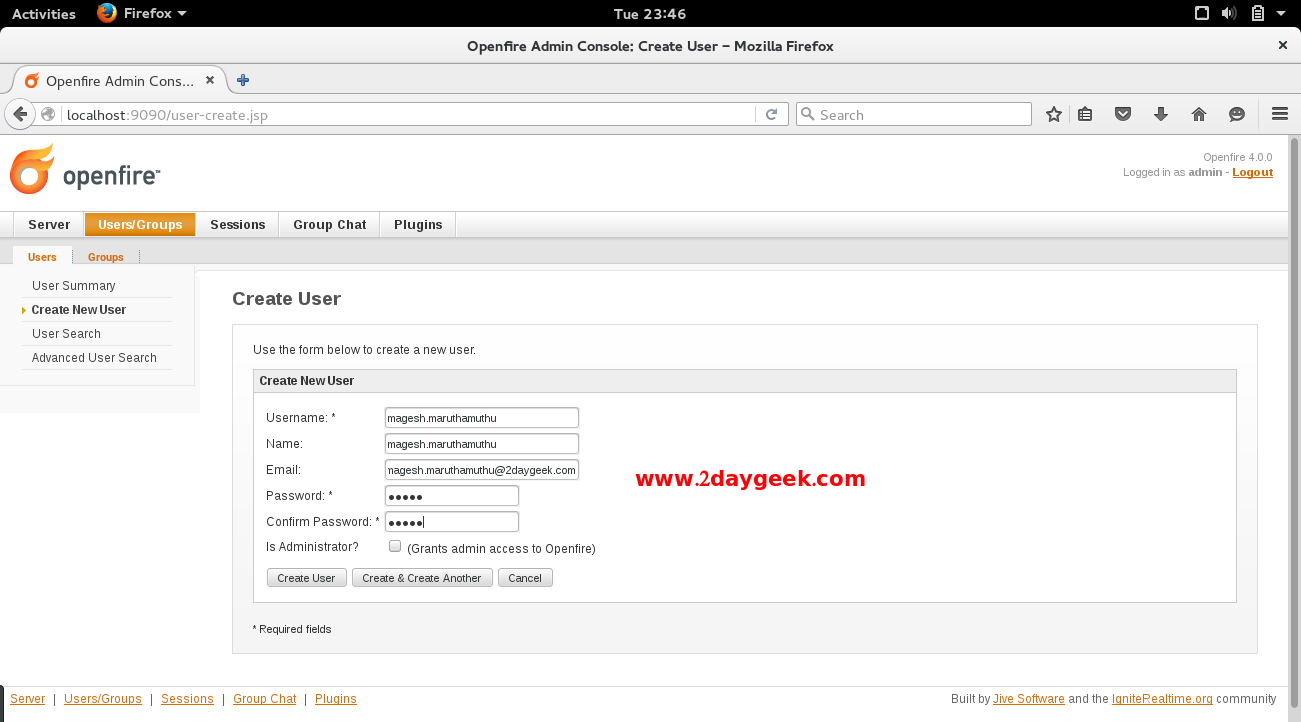Open the downloads arrow icon
Viewport: 1301px width, 722px height.
pyautogui.click(x=1161, y=114)
